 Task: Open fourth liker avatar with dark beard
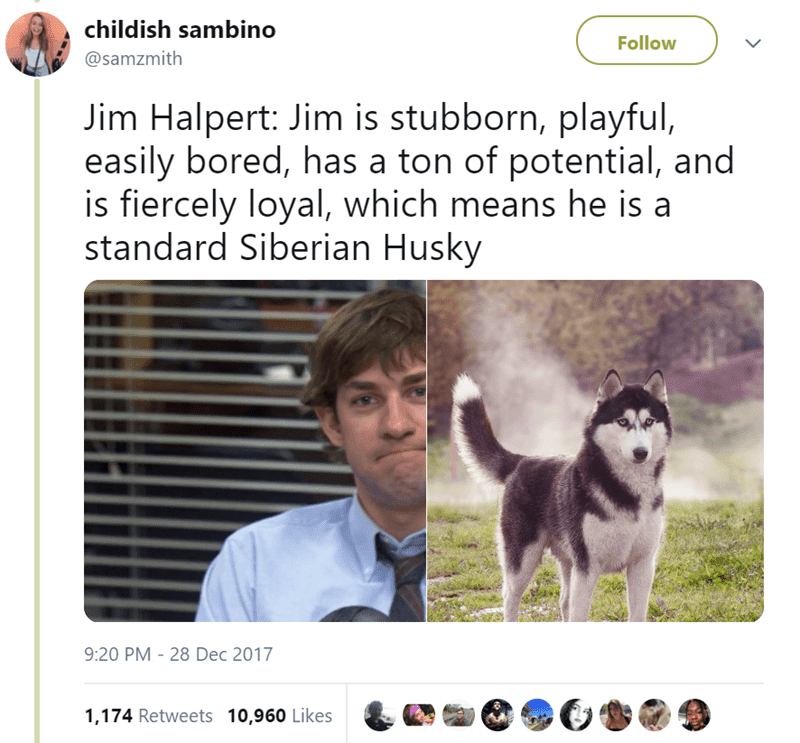(497, 715)
